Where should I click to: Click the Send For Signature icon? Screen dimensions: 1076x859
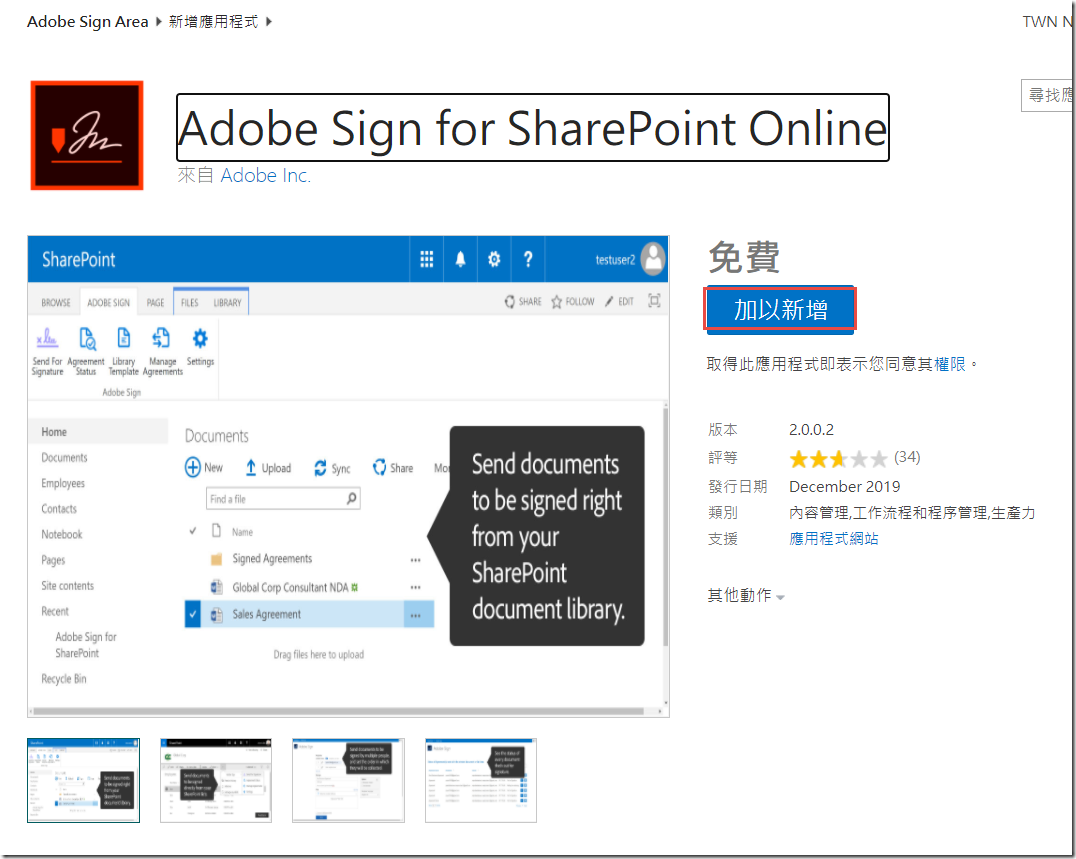(x=47, y=339)
